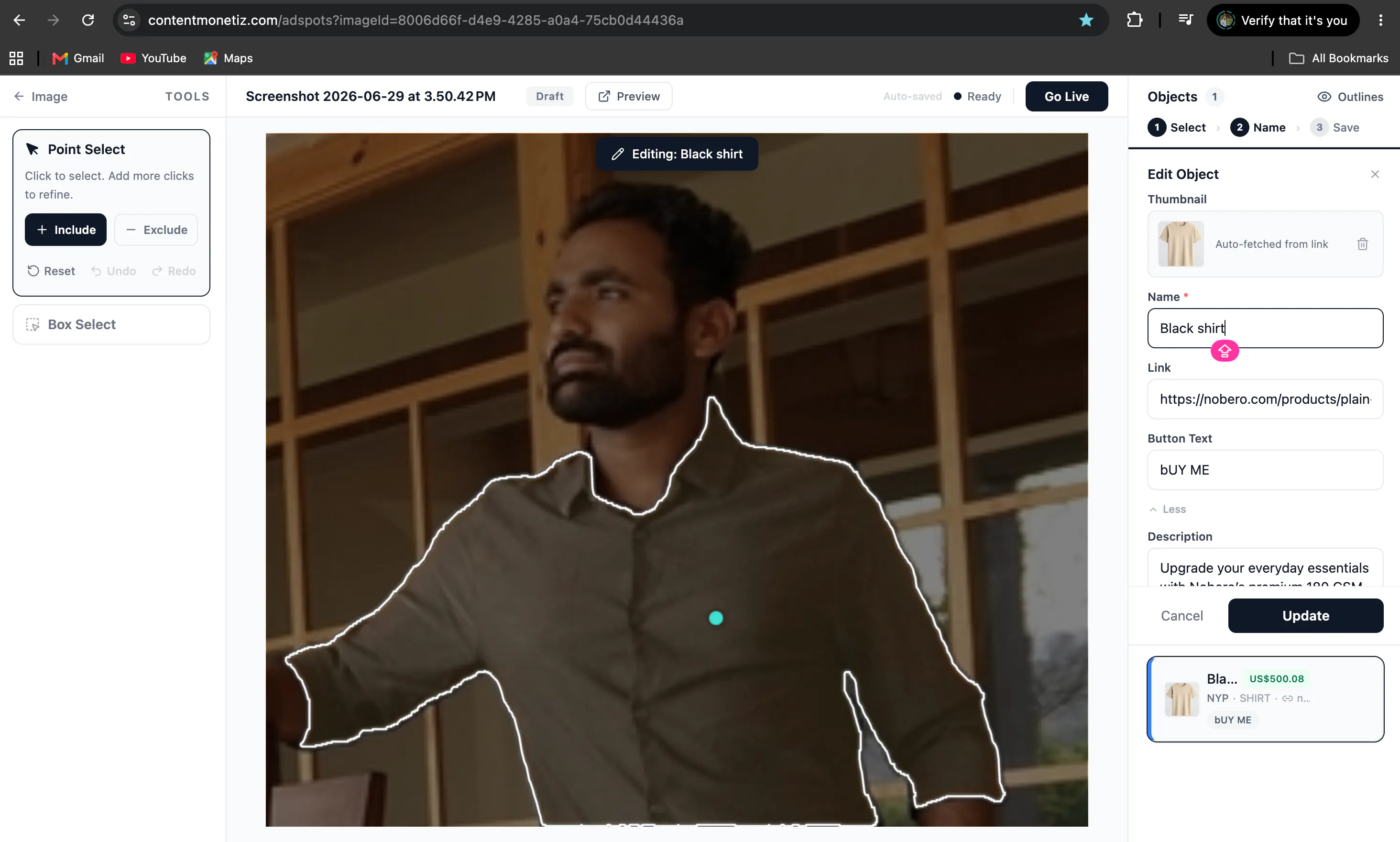Delete the thumbnail with trash icon
This screenshot has width=1400, height=842.
1363,244
